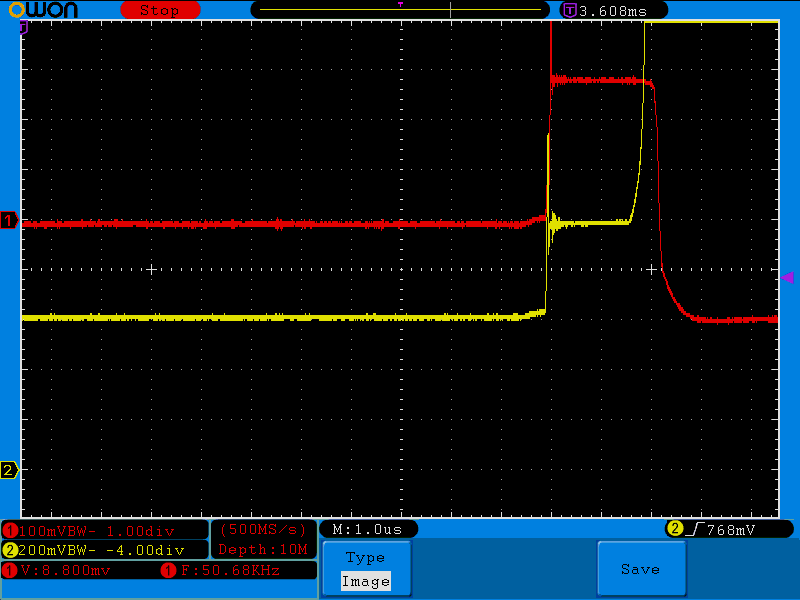800x600 pixels.
Task: Click the F:50.68KHz frequency readout
Action: pos(230,570)
